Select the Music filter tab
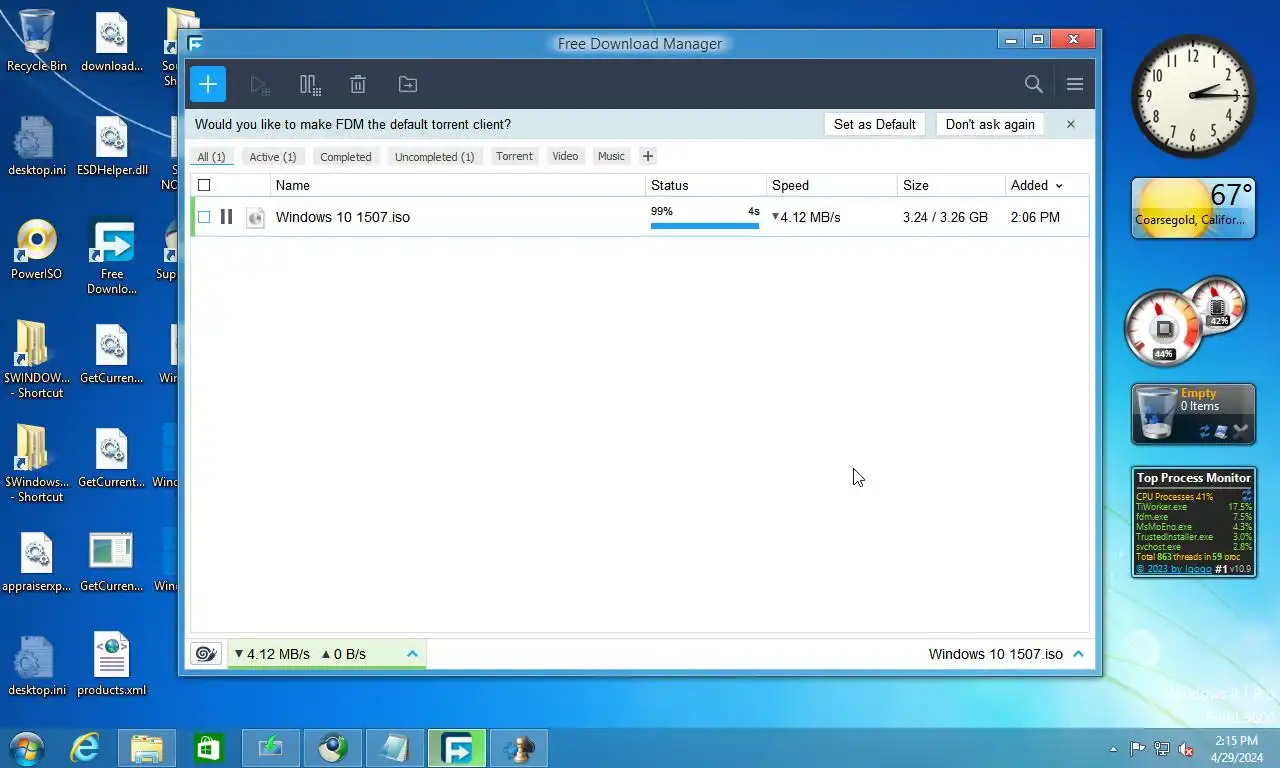 click(x=611, y=156)
